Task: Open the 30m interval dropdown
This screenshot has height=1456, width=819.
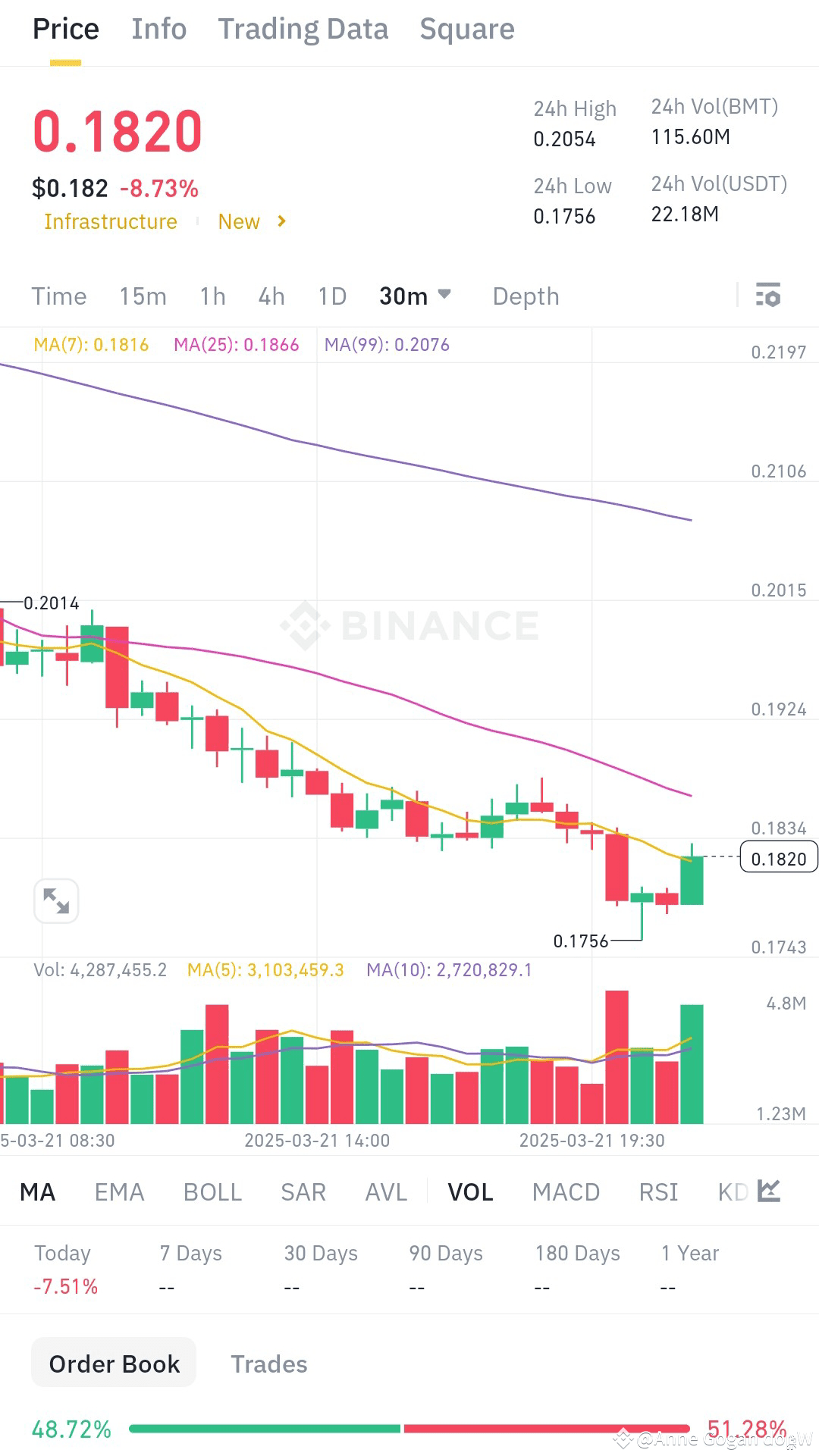Action: pyautogui.click(x=416, y=296)
